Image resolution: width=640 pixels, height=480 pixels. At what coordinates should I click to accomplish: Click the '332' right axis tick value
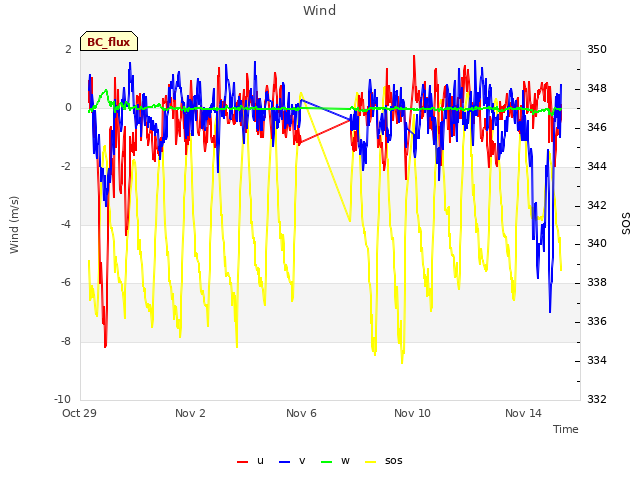click(x=597, y=399)
